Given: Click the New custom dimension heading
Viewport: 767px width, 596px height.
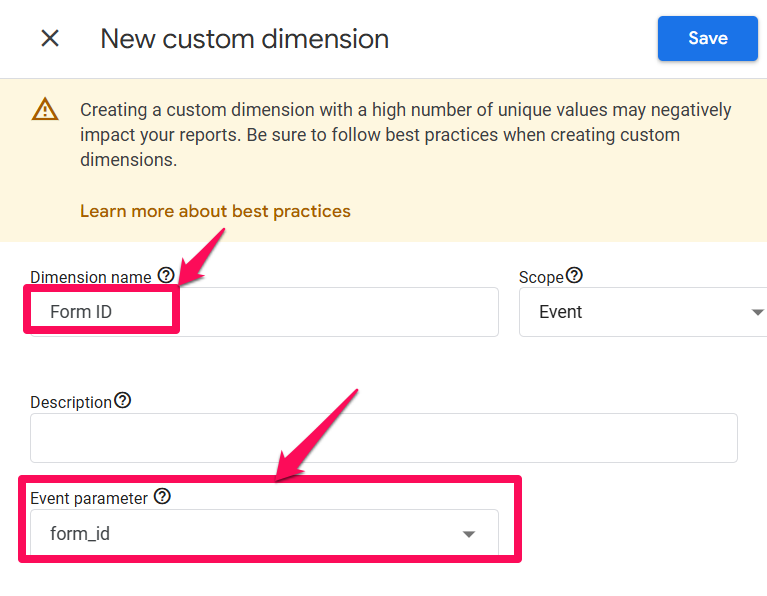Looking at the screenshot, I should [245, 39].
